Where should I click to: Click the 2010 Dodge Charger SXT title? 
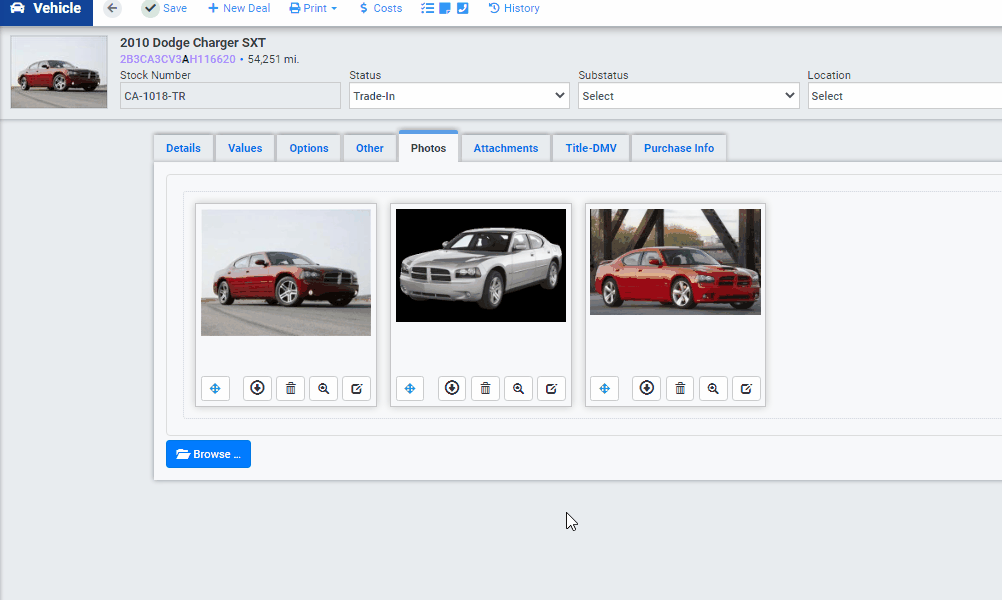pyautogui.click(x=193, y=43)
